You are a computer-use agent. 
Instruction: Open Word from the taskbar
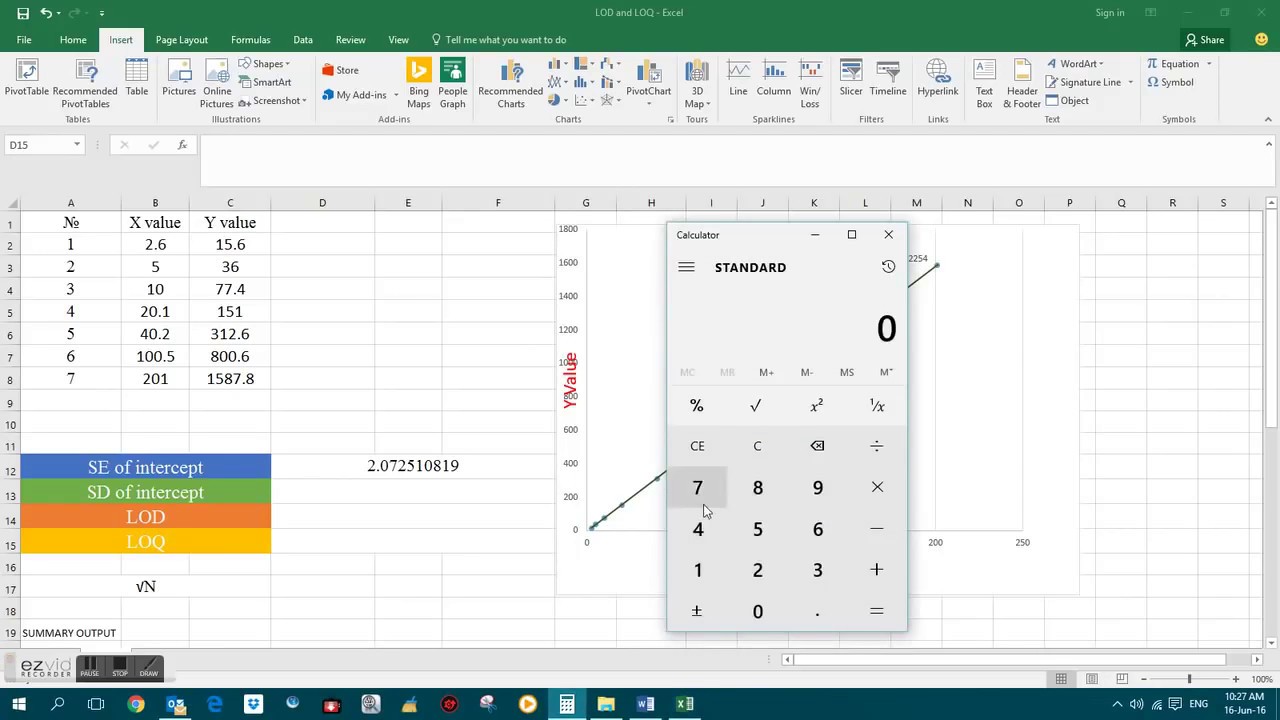[645, 704]
